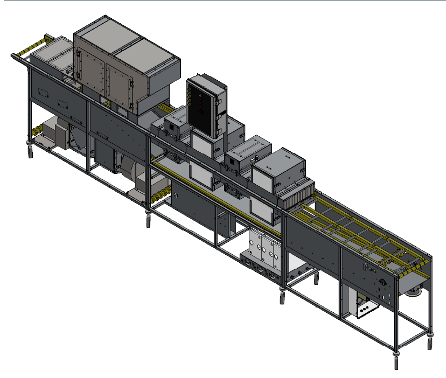
Task: Select the dark lower door in middle section
Action: [x=193, y=206]
